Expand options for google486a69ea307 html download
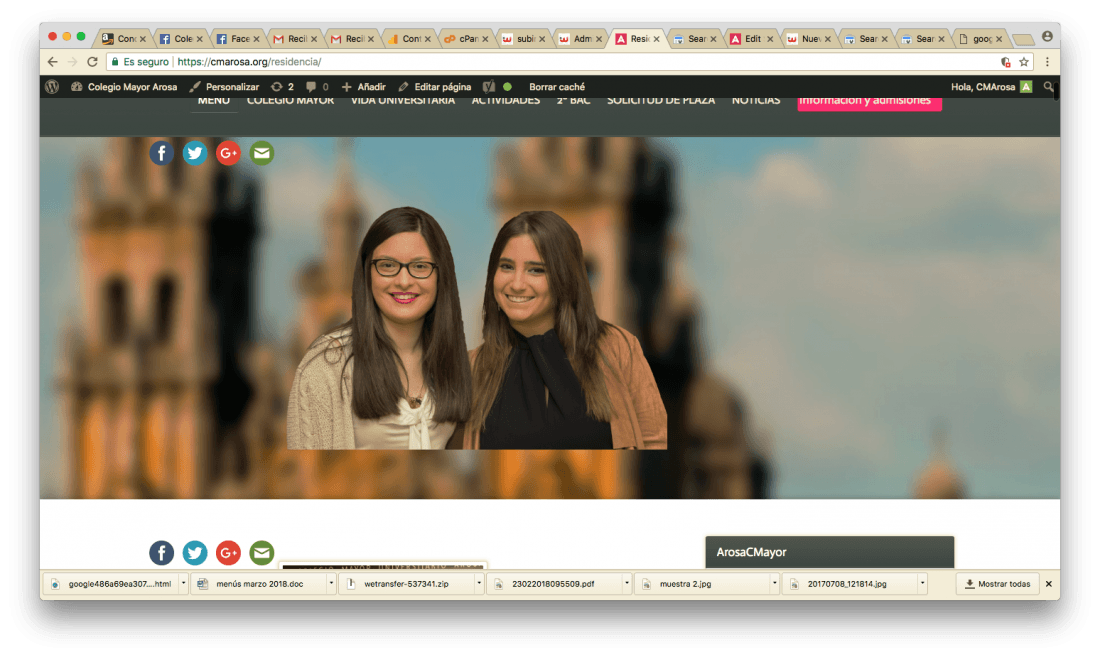This screenshot has width=1100, height=657. 183,583
